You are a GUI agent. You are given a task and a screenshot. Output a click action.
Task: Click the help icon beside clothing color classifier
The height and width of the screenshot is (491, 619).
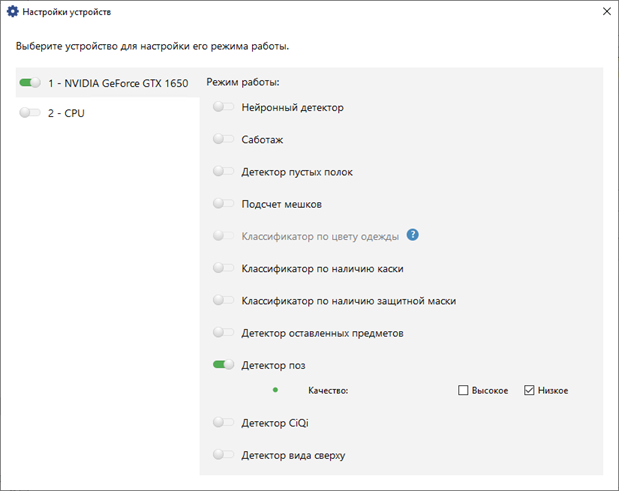[x=412, y=236]
